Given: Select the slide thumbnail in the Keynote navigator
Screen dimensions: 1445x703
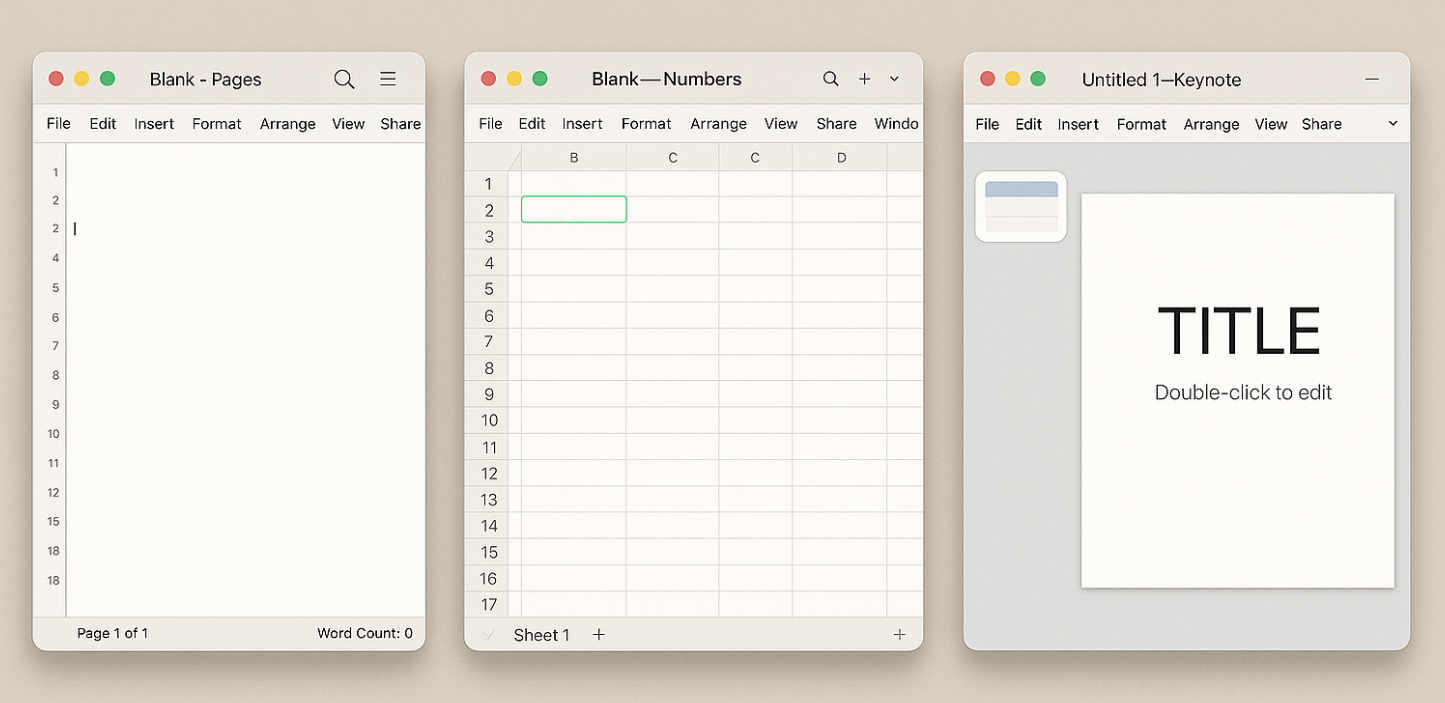Looking at the screenshot, I should 1021,207.
